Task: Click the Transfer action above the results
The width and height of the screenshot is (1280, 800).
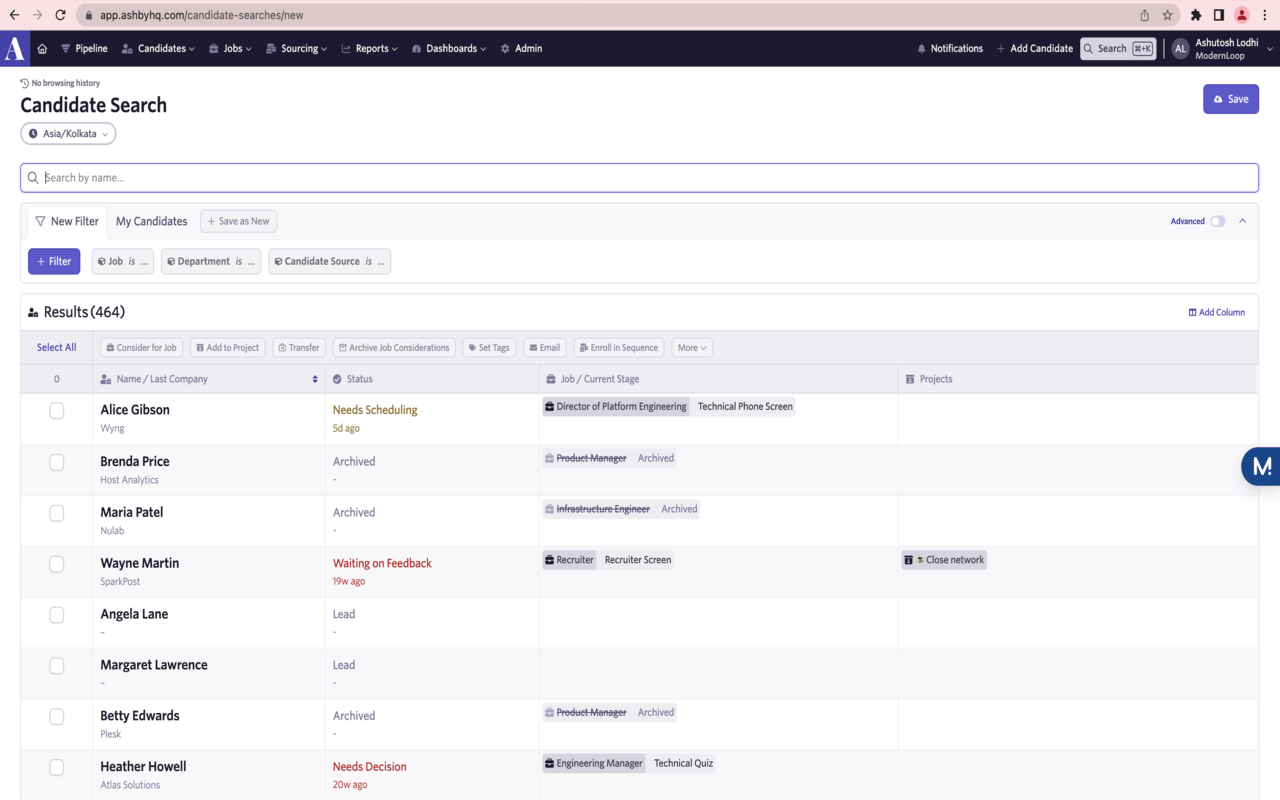Action: (x=298, y=347)
